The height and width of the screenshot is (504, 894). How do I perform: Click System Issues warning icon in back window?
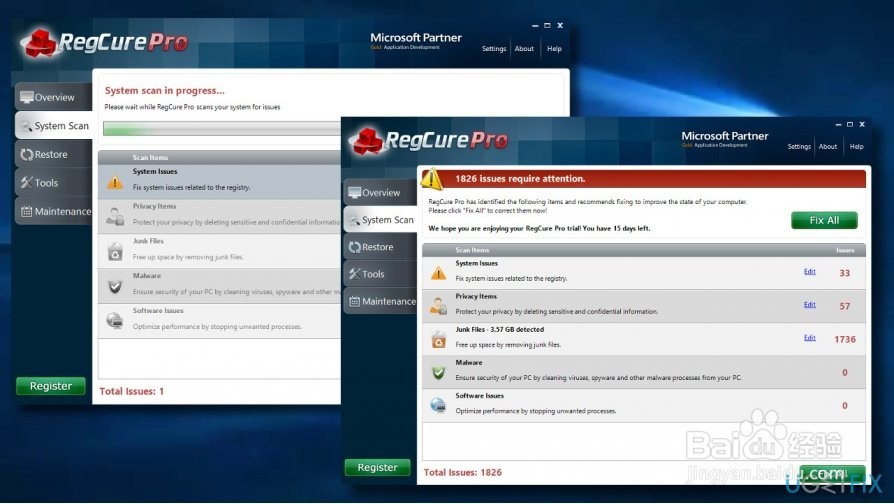click(115, 182)
